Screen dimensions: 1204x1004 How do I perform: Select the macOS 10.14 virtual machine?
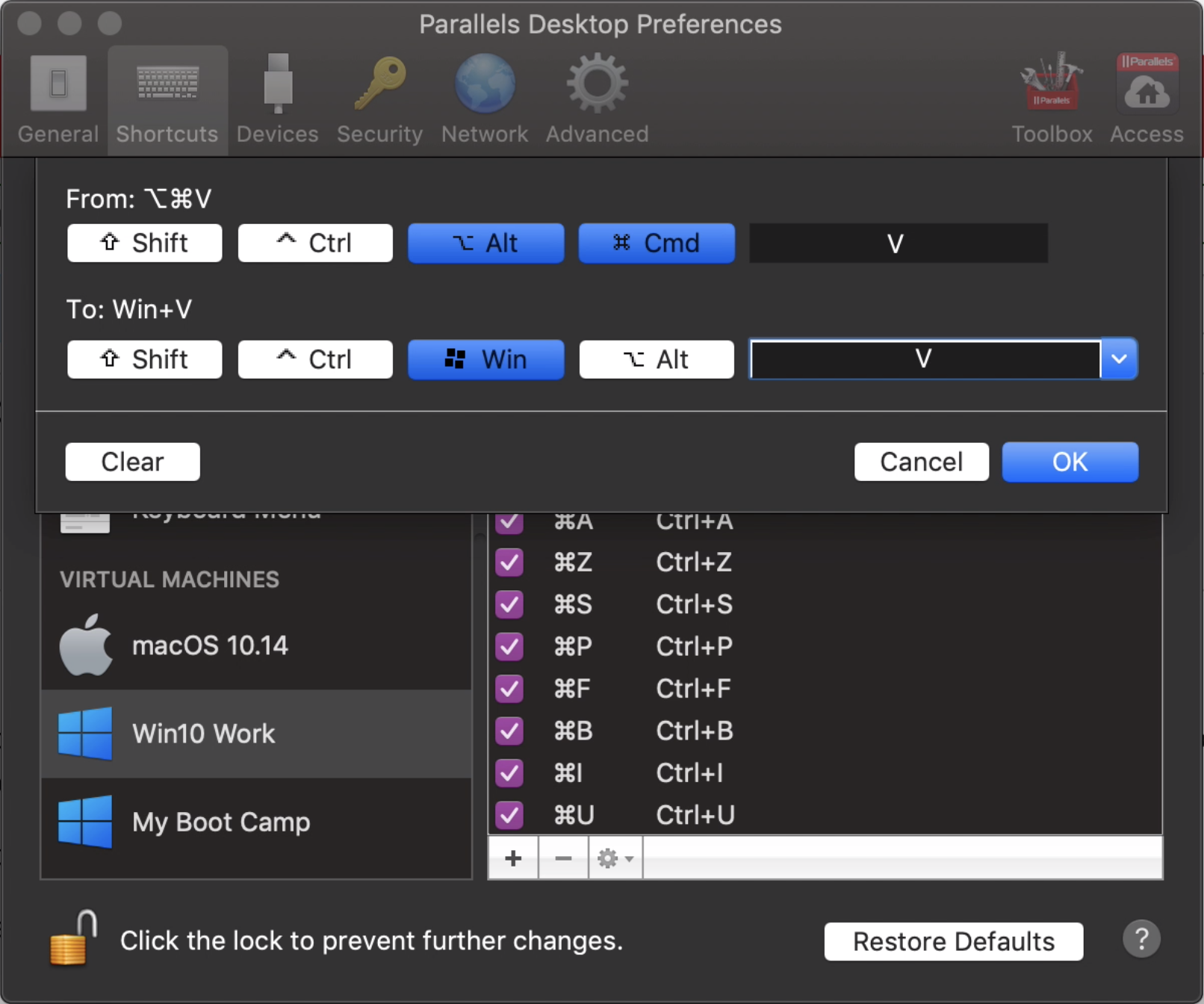pyautogui.click(x=256, y=645)
